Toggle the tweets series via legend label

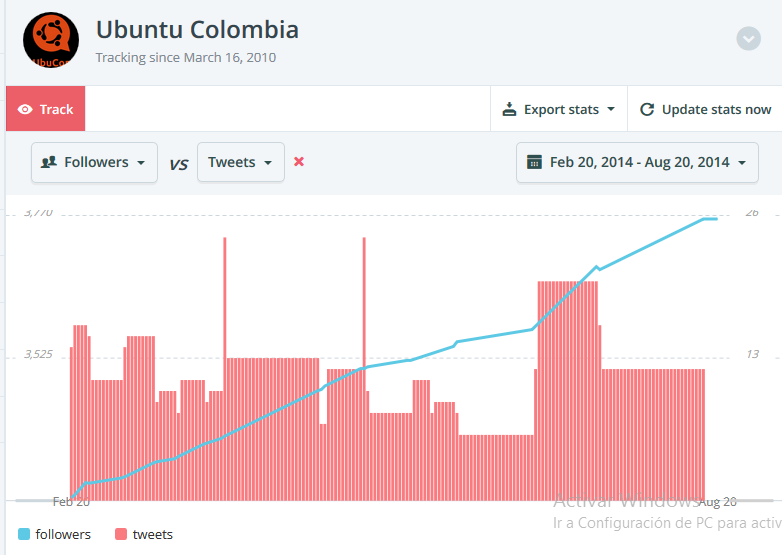coord(153,535)
